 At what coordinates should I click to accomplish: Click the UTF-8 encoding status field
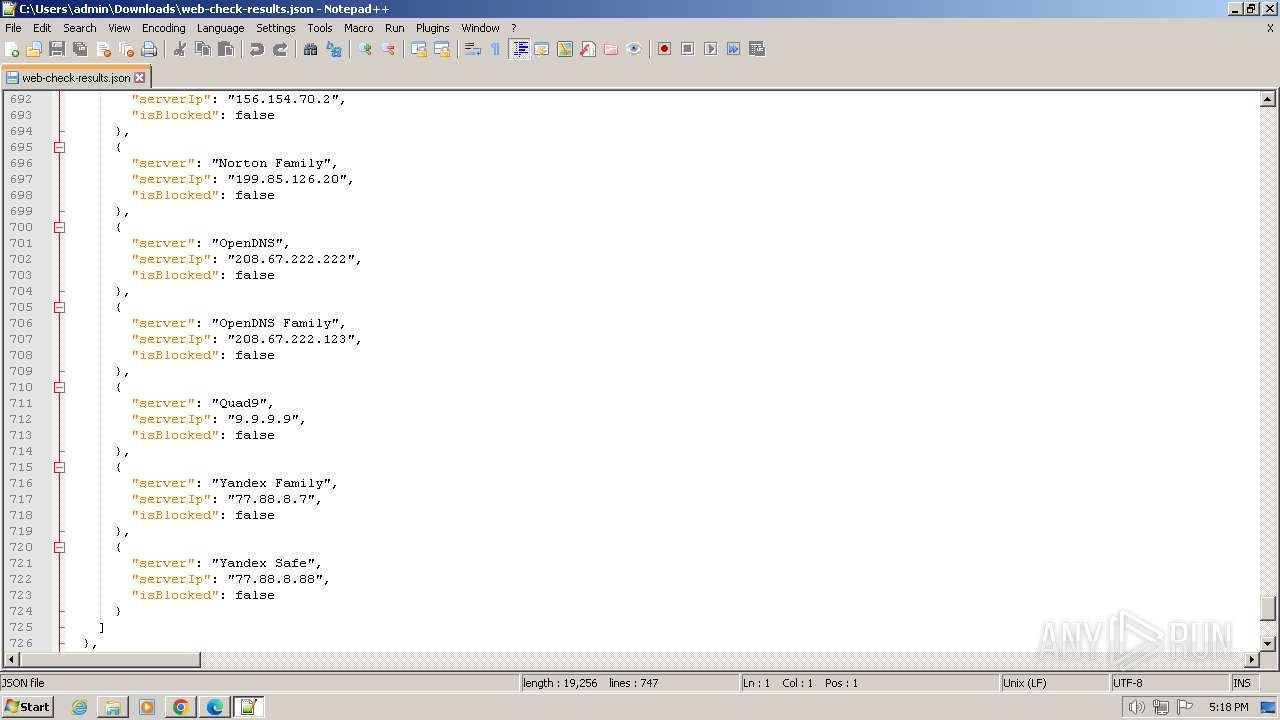point(1168,683)
